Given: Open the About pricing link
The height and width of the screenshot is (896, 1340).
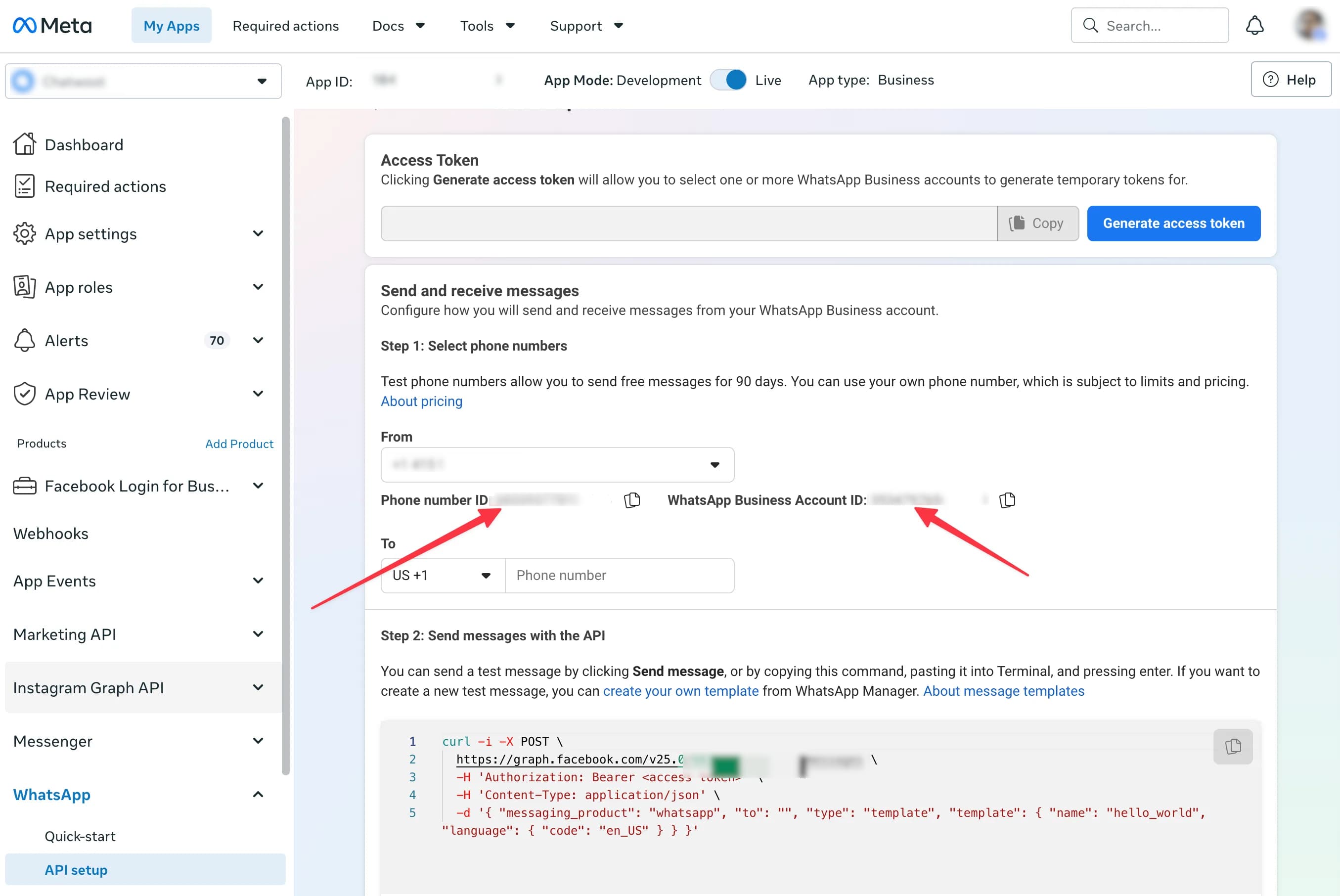Looking at the screenshot, I should (x=422, y=401).
